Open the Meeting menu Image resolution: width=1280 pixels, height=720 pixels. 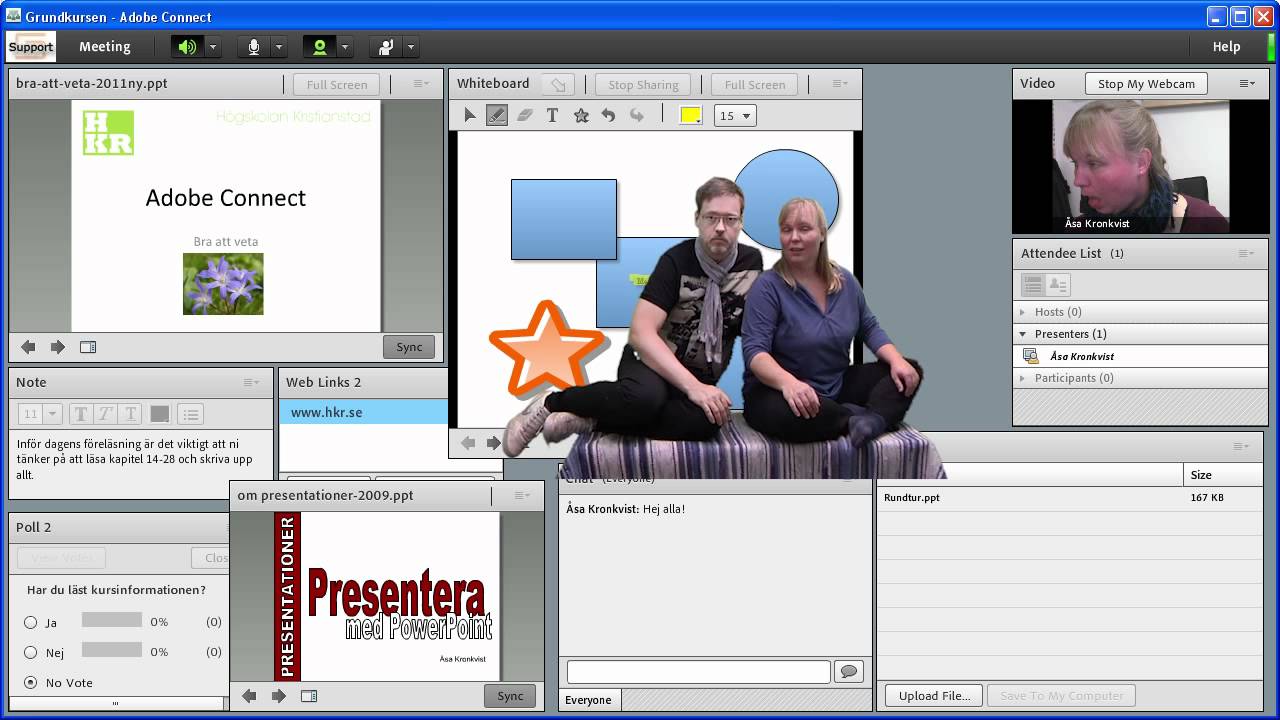tap(105, 46)
